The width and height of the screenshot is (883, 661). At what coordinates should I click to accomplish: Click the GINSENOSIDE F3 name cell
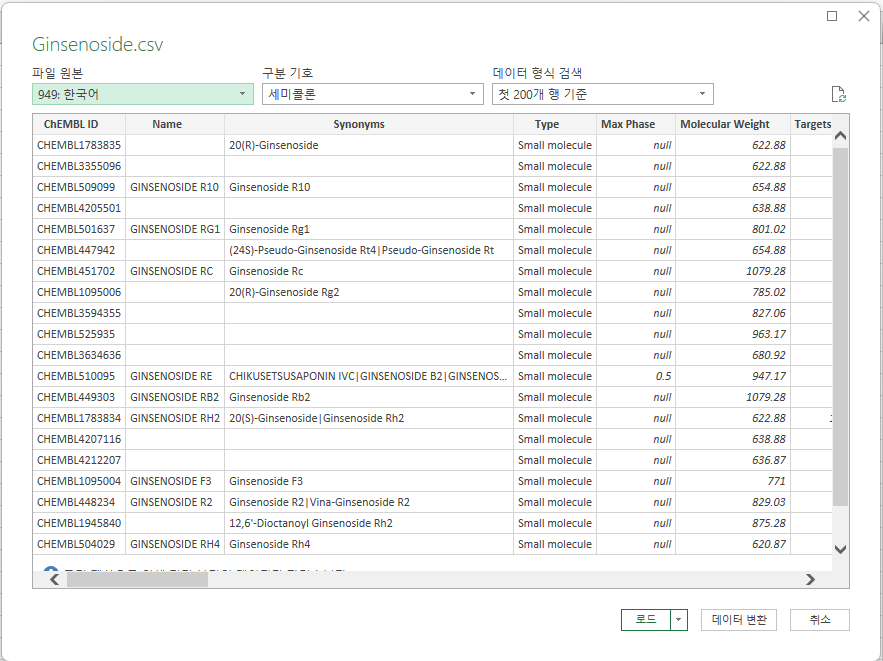(x=175, y=481)
